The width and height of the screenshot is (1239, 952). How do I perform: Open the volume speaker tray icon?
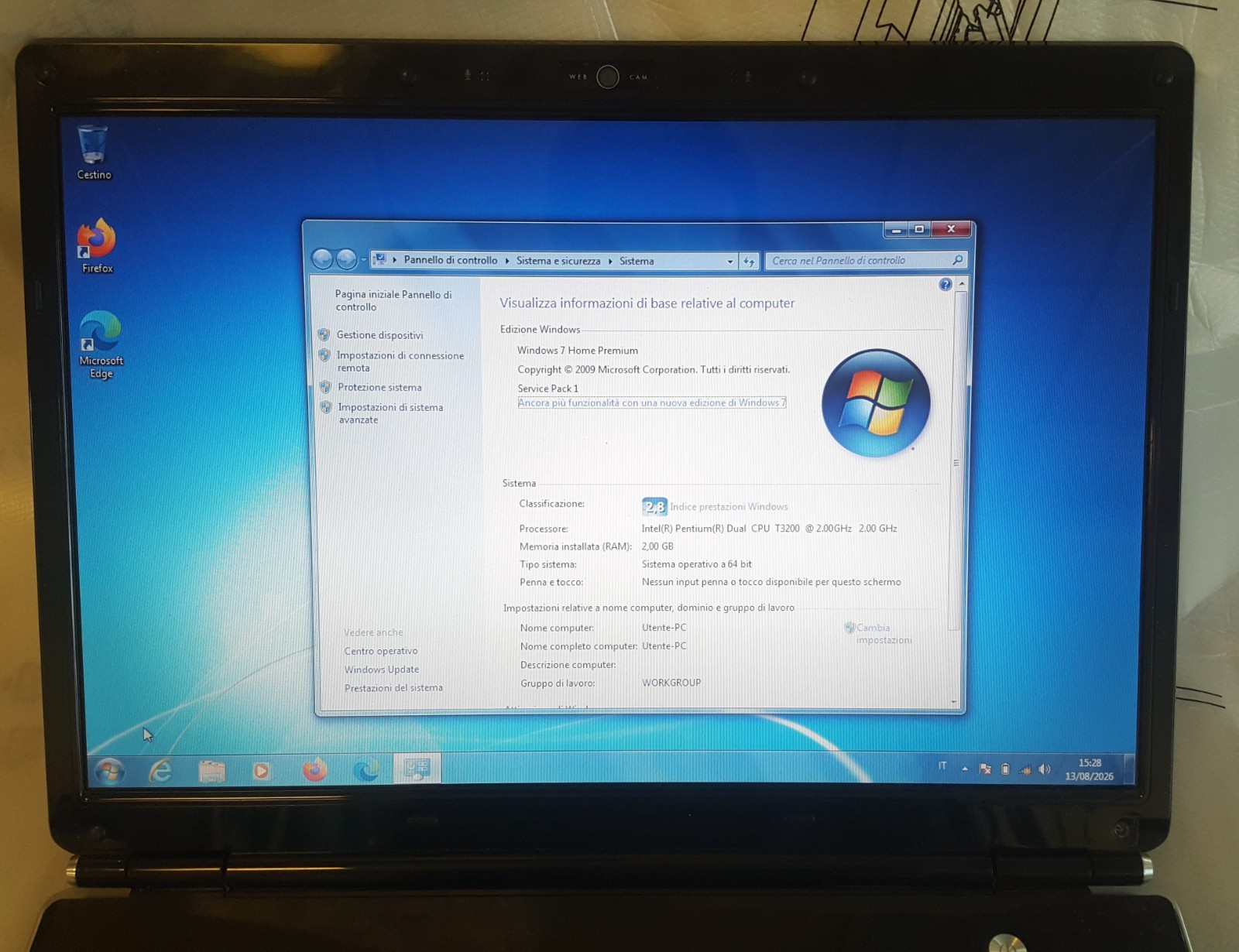[1045, 769]
